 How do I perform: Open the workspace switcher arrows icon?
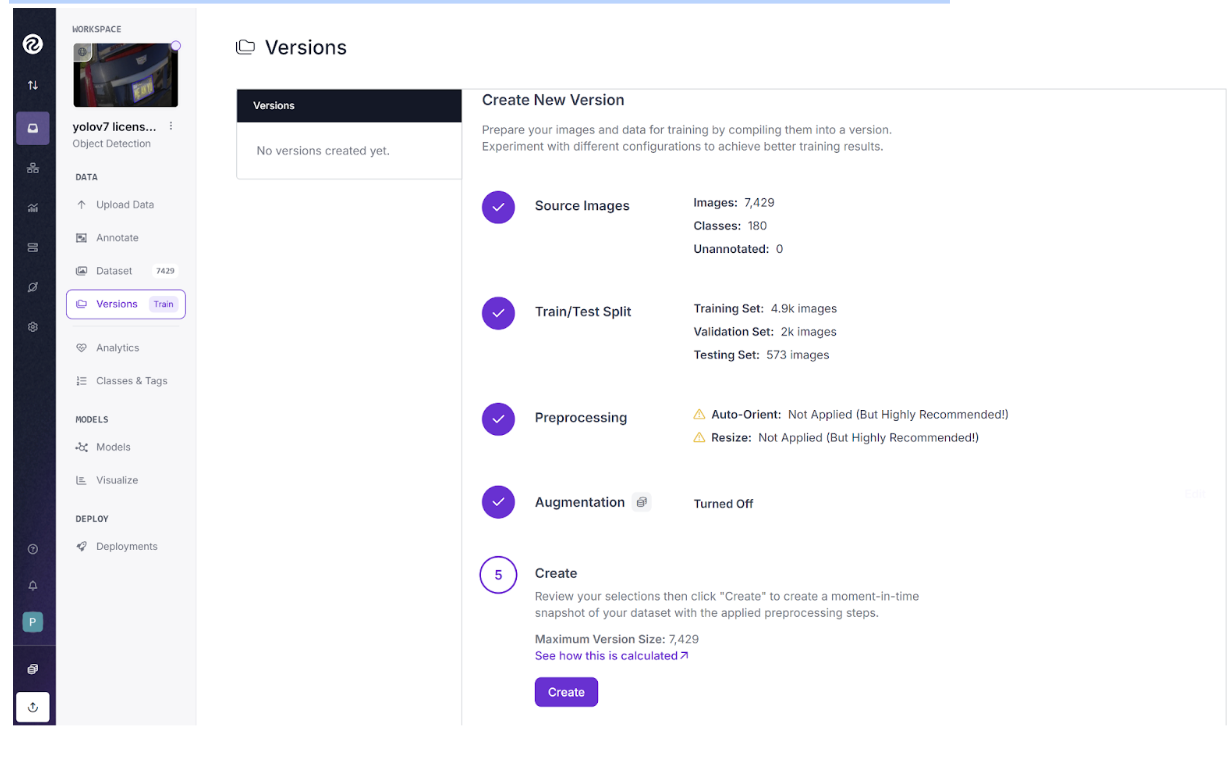[33, 86]
